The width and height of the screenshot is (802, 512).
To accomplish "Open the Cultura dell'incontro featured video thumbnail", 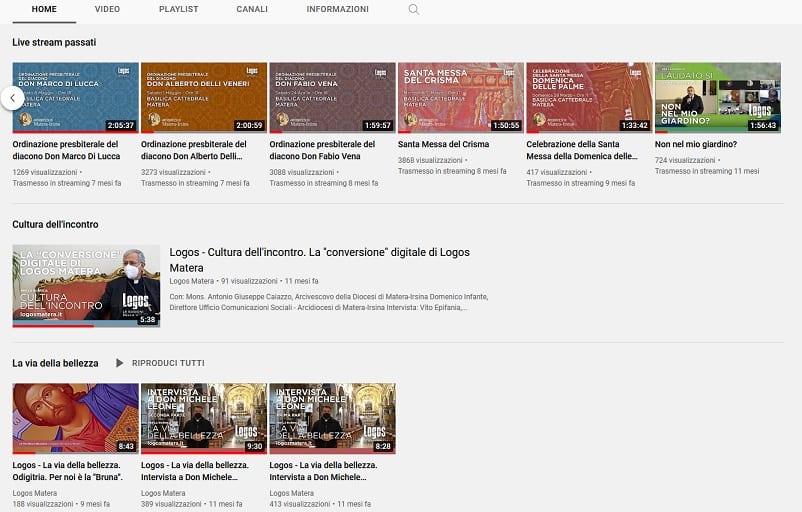I will tap(86, 286).
